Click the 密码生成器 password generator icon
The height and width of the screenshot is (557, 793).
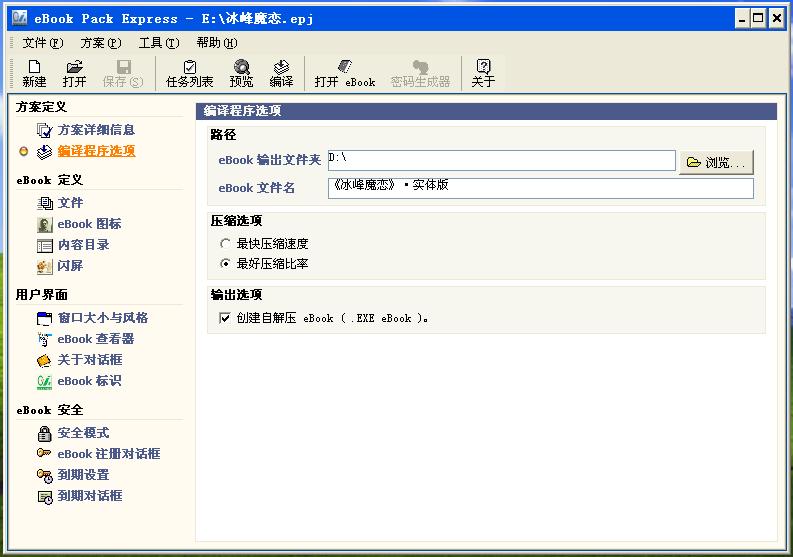point(420,66)
